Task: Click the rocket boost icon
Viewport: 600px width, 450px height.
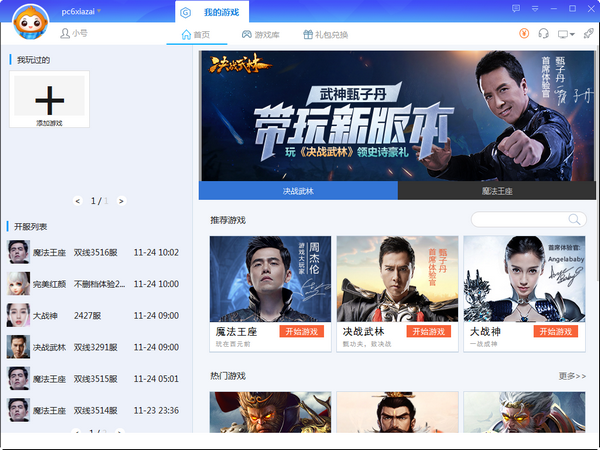Action: (588, 34)
